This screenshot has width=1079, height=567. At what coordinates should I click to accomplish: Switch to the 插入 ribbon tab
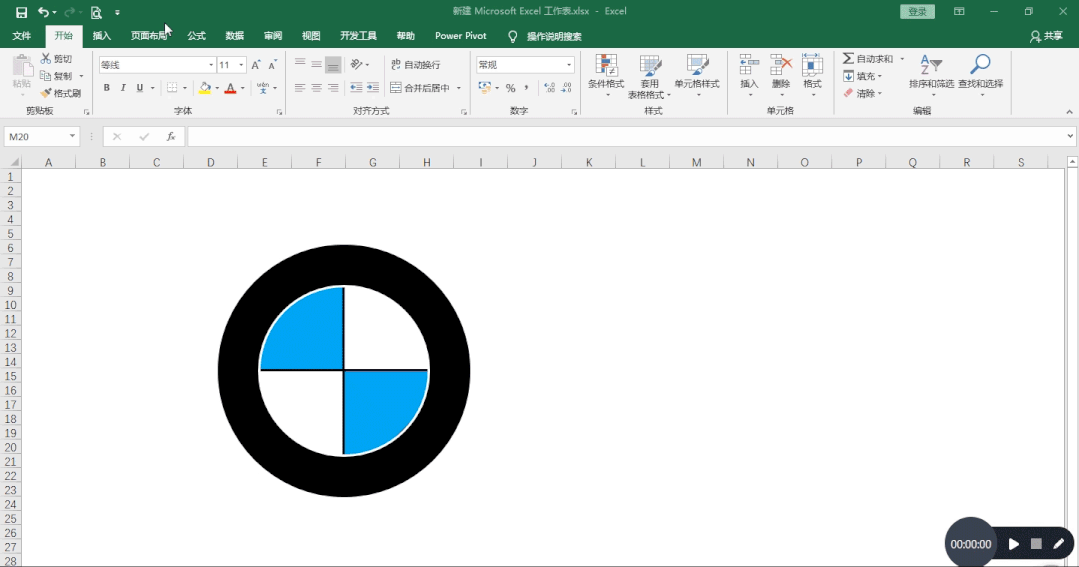coord(102,36)
